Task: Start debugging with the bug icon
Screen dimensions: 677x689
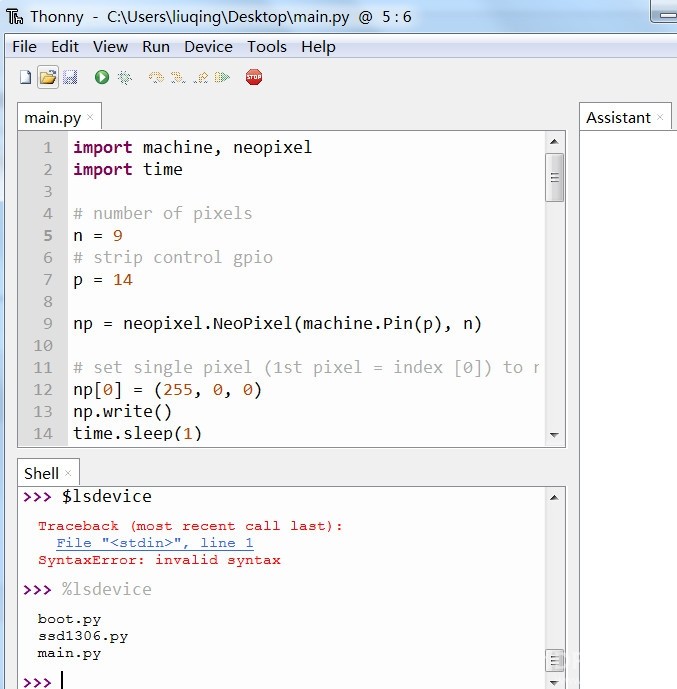Action: point(125,77)
